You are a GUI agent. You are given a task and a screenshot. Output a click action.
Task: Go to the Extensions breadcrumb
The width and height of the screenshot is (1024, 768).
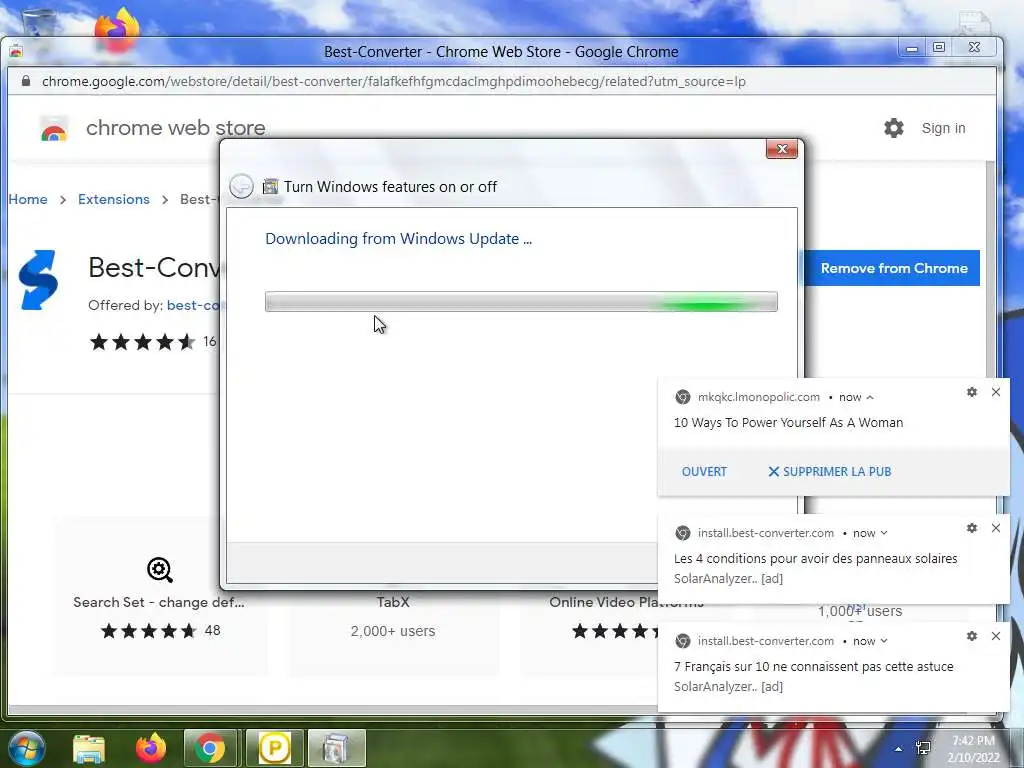[x=114, y=199]
